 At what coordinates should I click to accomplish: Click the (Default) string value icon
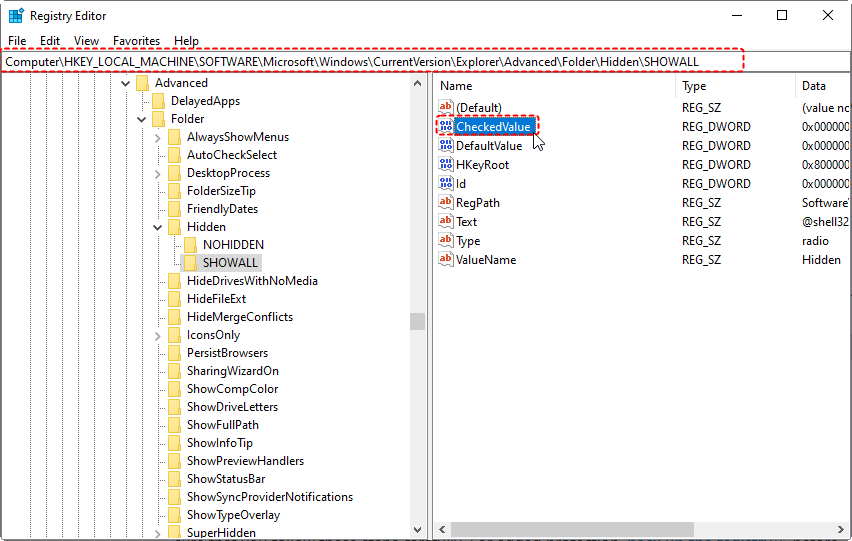coord(446,107)
